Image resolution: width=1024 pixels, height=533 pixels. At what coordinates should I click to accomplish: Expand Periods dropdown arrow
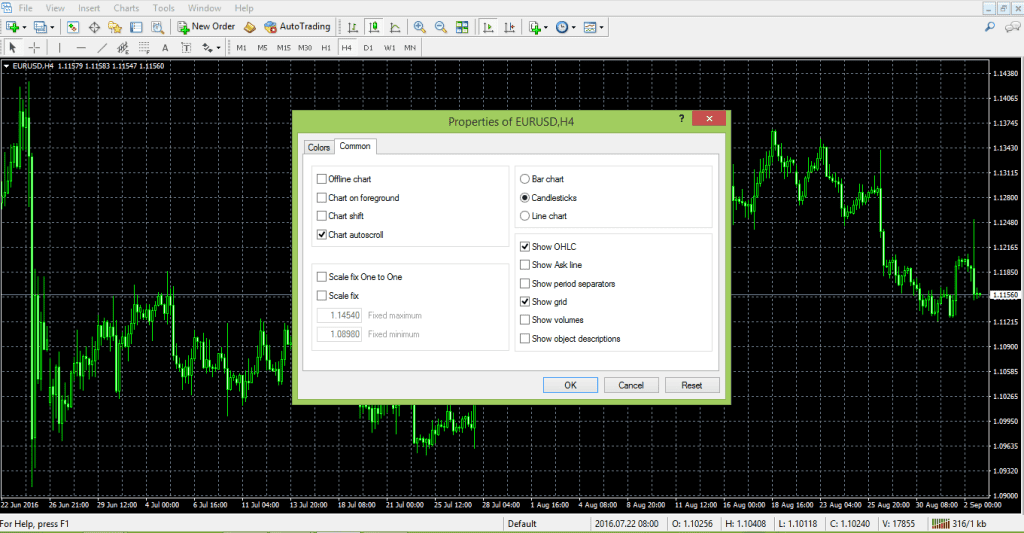click(573, 27)
